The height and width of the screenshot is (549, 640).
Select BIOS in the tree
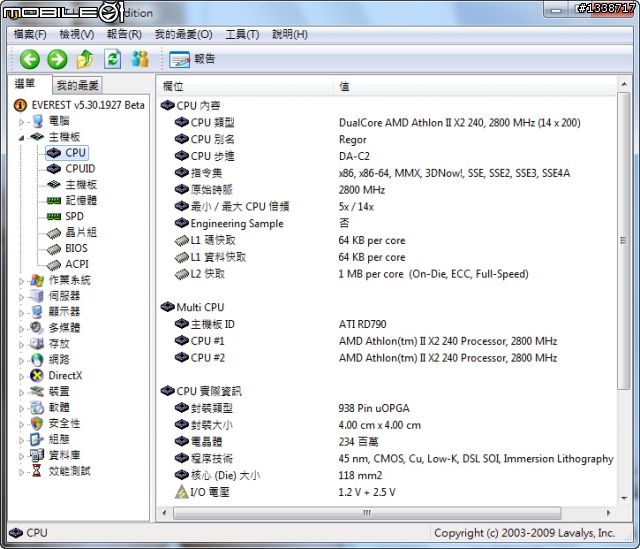click(67, 248)
